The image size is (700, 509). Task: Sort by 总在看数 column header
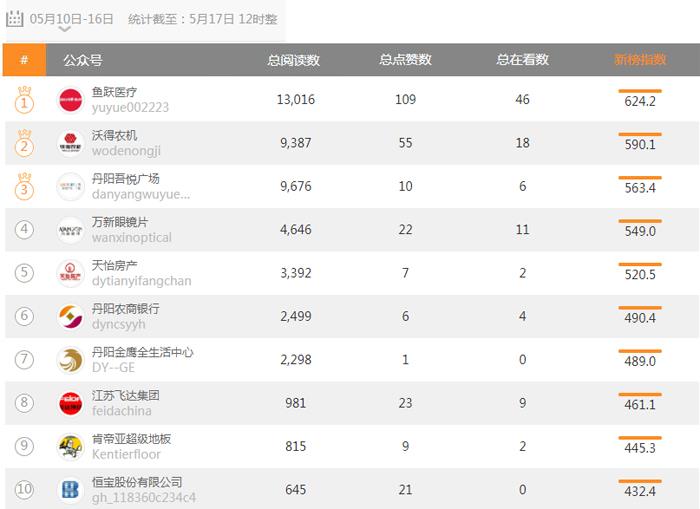[522, 59]
